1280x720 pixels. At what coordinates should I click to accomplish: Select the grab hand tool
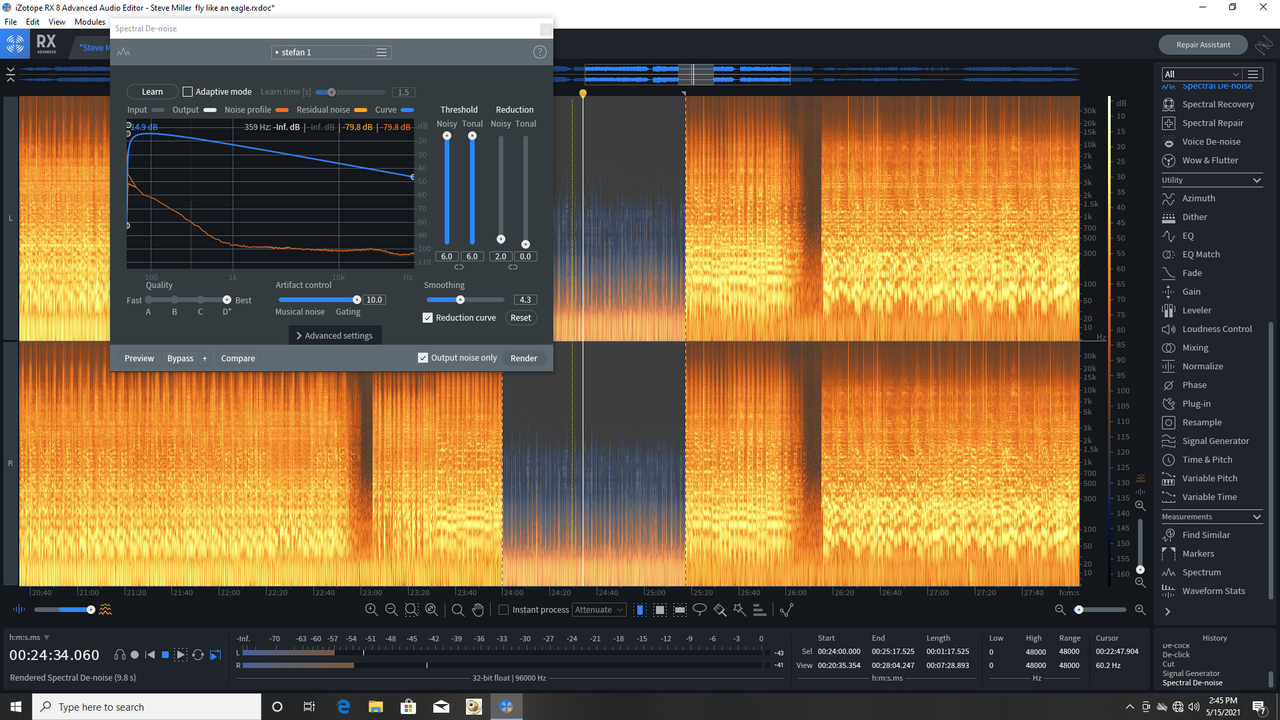click(478, 610)
